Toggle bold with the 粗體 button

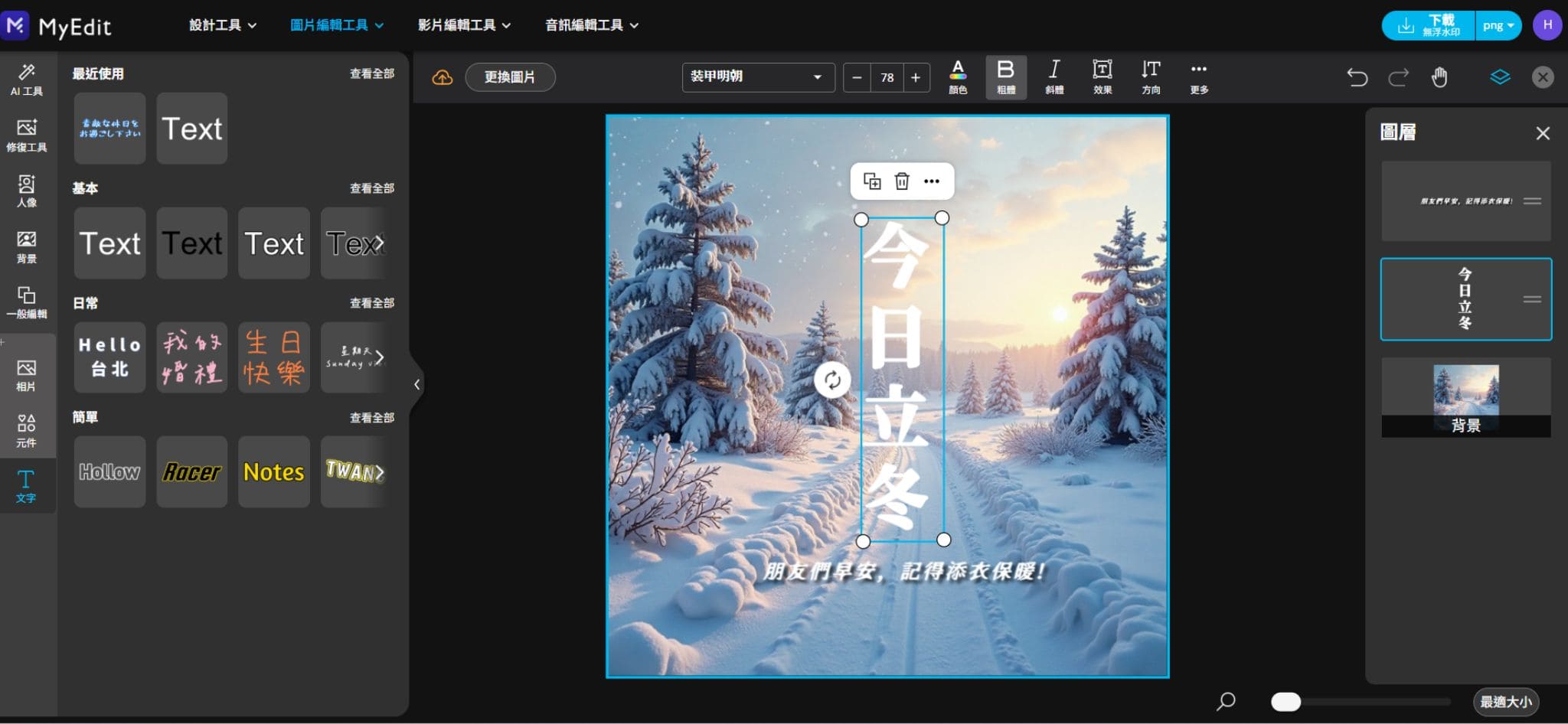pyautogui.click(x=1006, y=76)
